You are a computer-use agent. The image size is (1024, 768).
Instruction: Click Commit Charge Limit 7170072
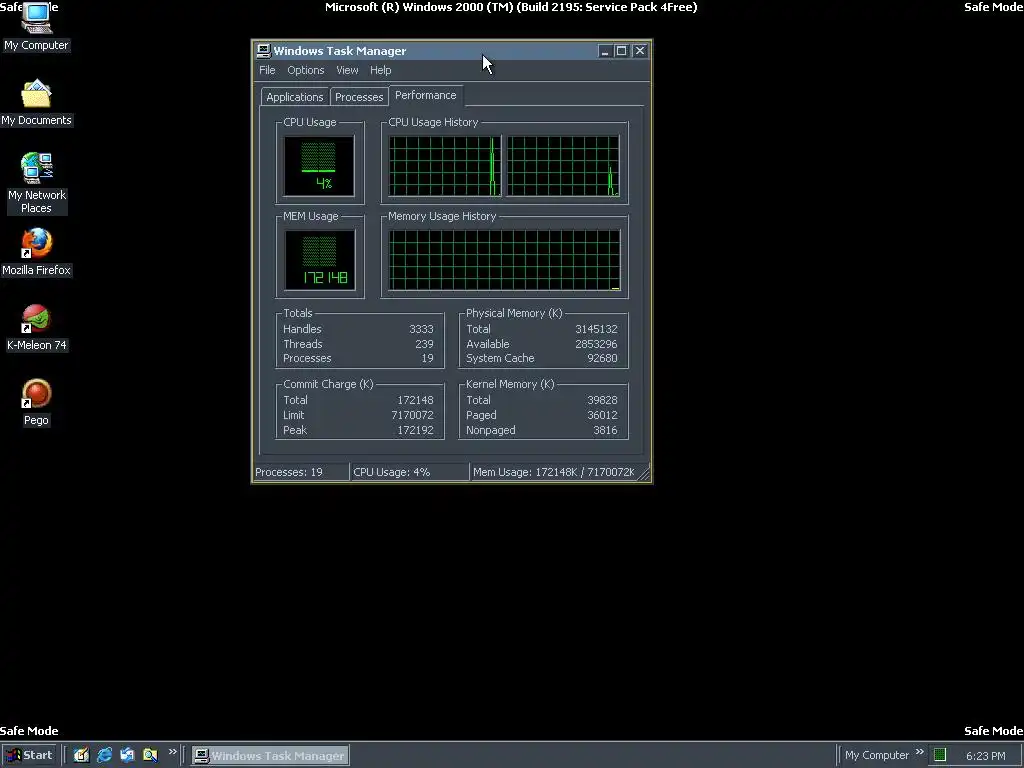point(412,415)
